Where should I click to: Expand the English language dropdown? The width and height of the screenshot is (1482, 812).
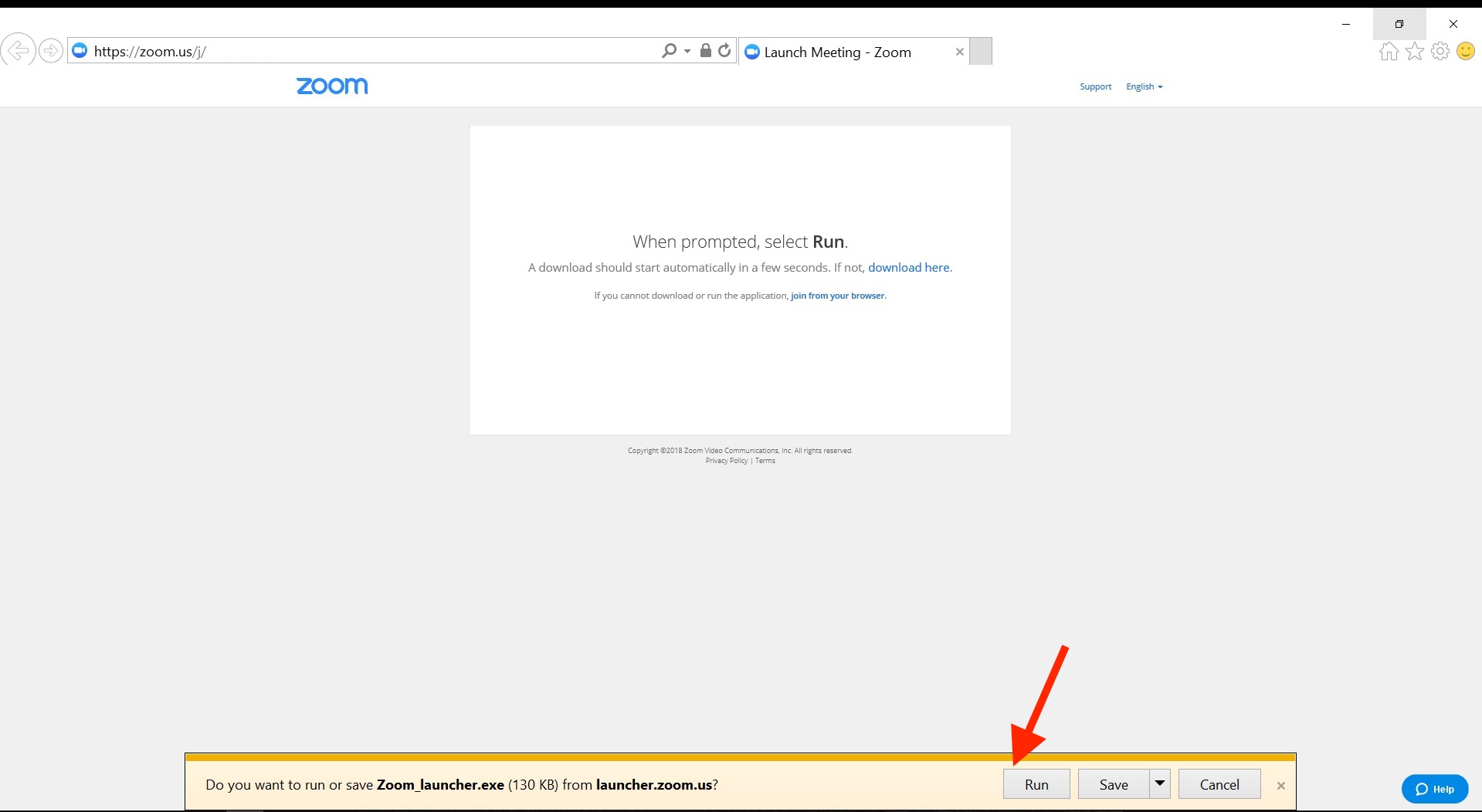pyautogui.click(x=1145, y=86)
